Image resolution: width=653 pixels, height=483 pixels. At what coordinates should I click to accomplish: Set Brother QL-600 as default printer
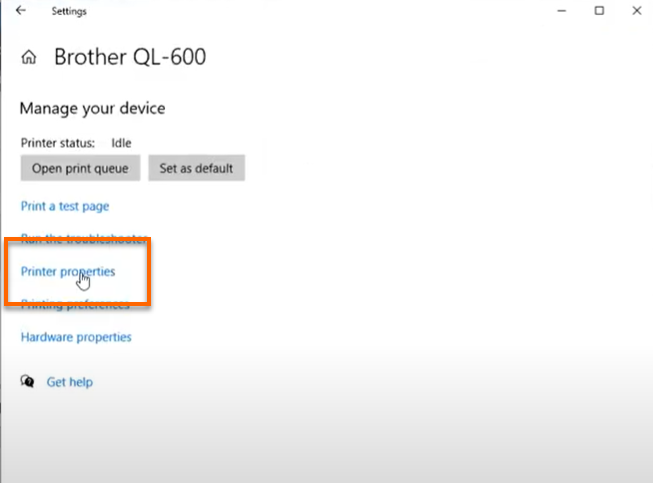(197, 168)
